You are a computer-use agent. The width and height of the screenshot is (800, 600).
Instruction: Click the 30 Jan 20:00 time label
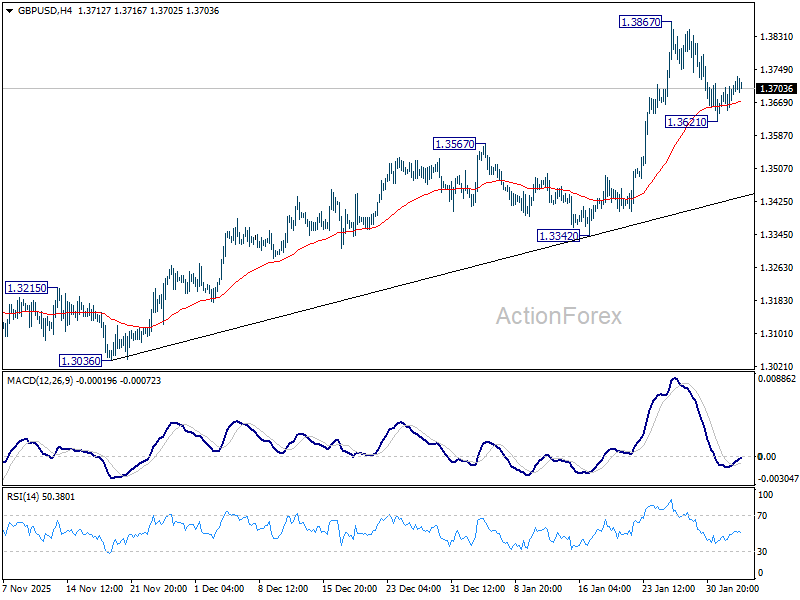733,588
